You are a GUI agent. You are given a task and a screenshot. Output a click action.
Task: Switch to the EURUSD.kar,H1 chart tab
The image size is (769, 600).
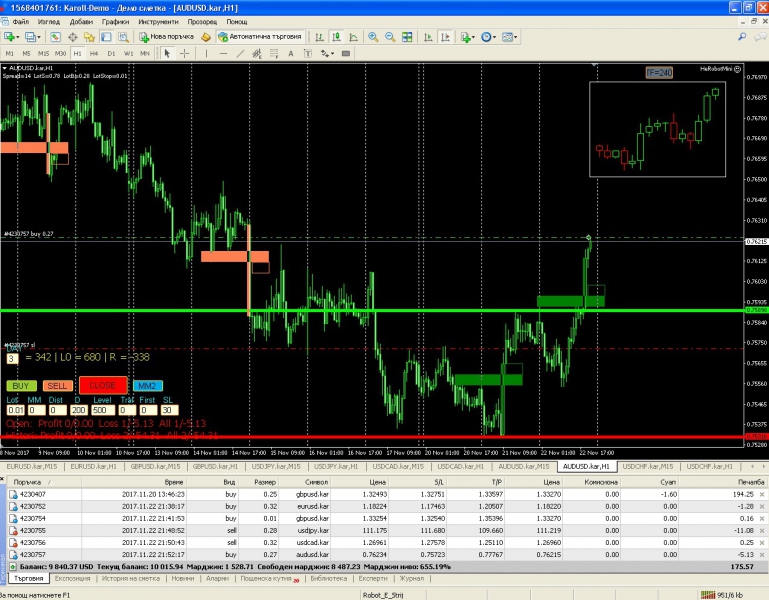(x=94, y=466)
